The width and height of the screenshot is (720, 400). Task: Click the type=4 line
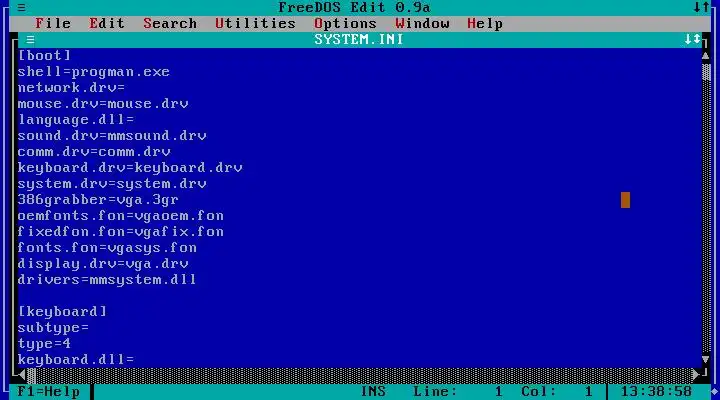(x=44, y=344)
